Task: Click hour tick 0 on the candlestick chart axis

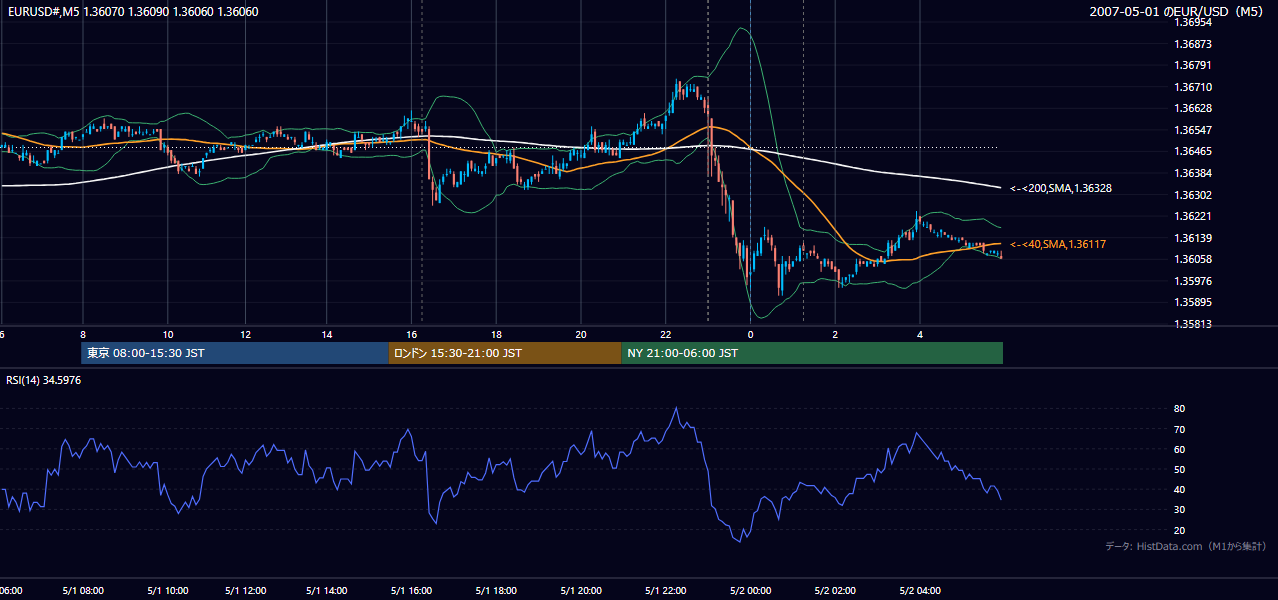Action: [750, 334]
